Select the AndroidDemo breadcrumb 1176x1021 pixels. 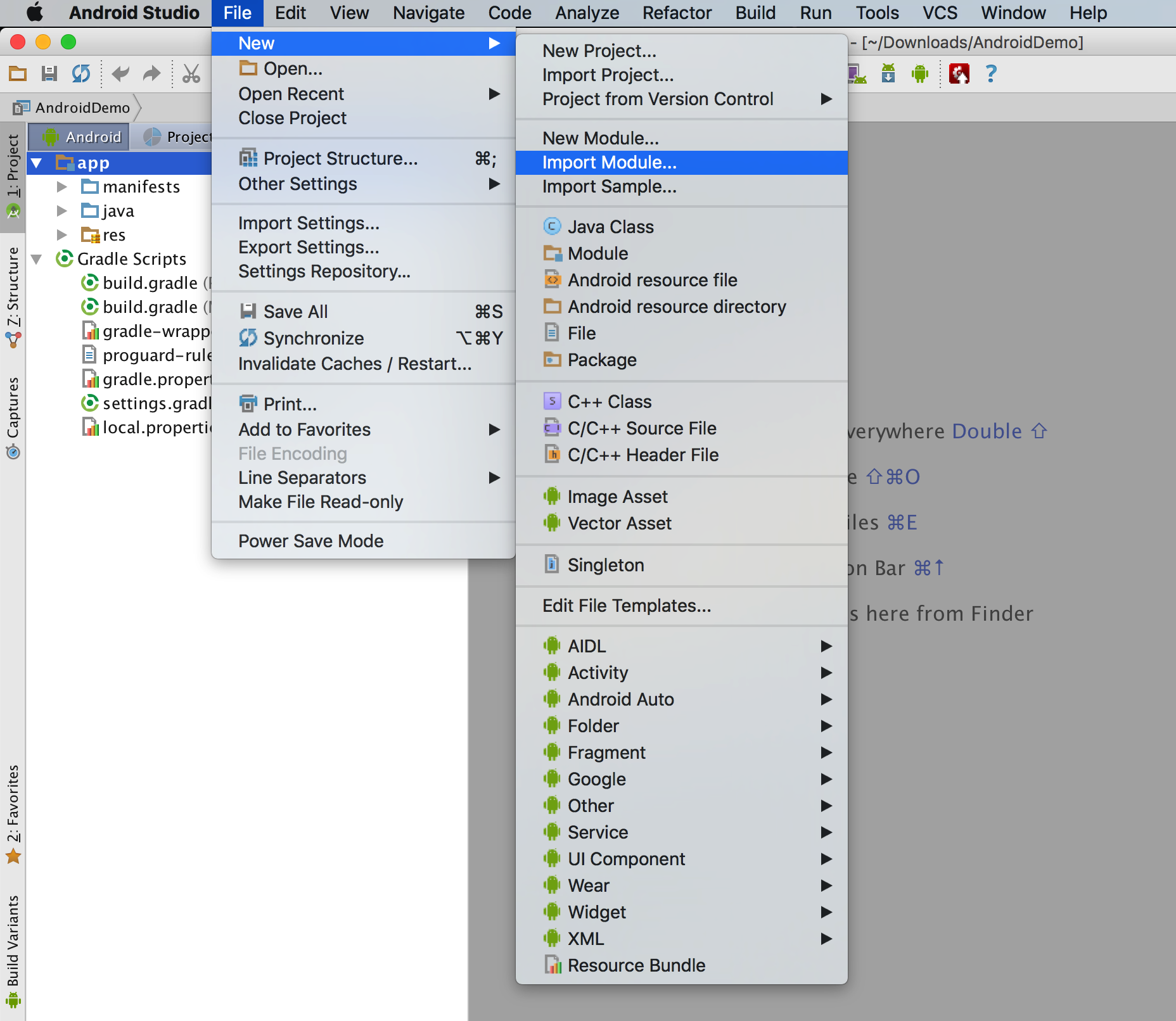point(72,108)
